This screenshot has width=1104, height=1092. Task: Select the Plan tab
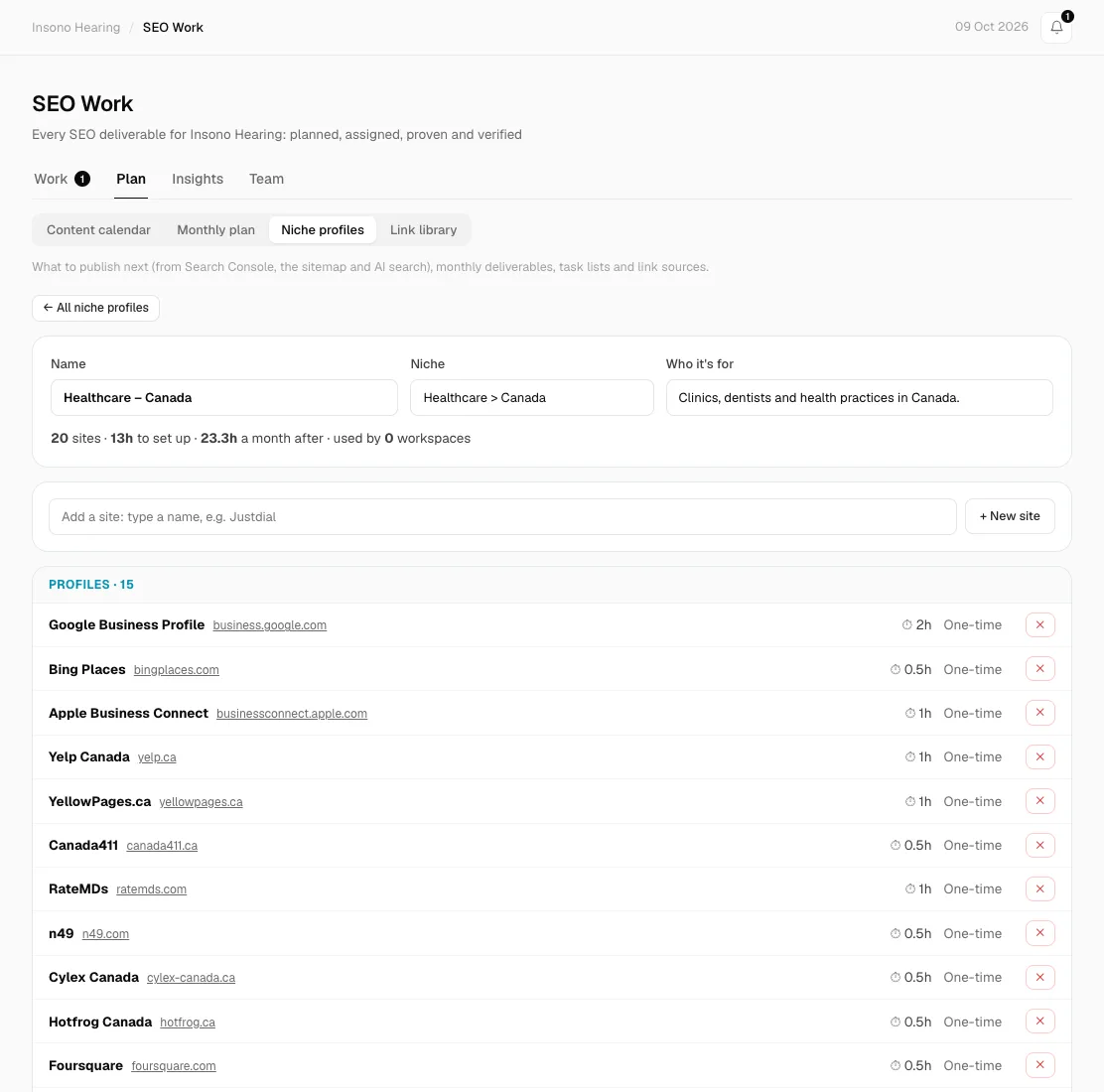click(x=131, y=179)
